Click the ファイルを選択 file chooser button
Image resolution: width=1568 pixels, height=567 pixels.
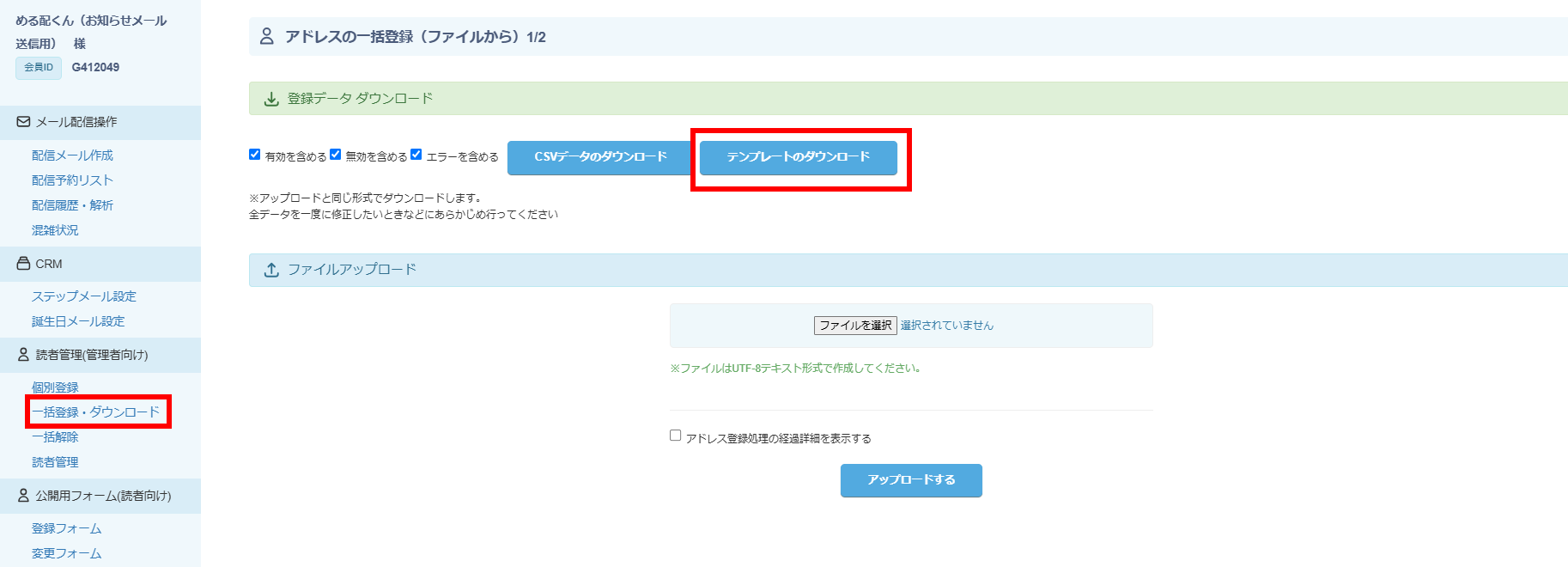tap(855, 326)
